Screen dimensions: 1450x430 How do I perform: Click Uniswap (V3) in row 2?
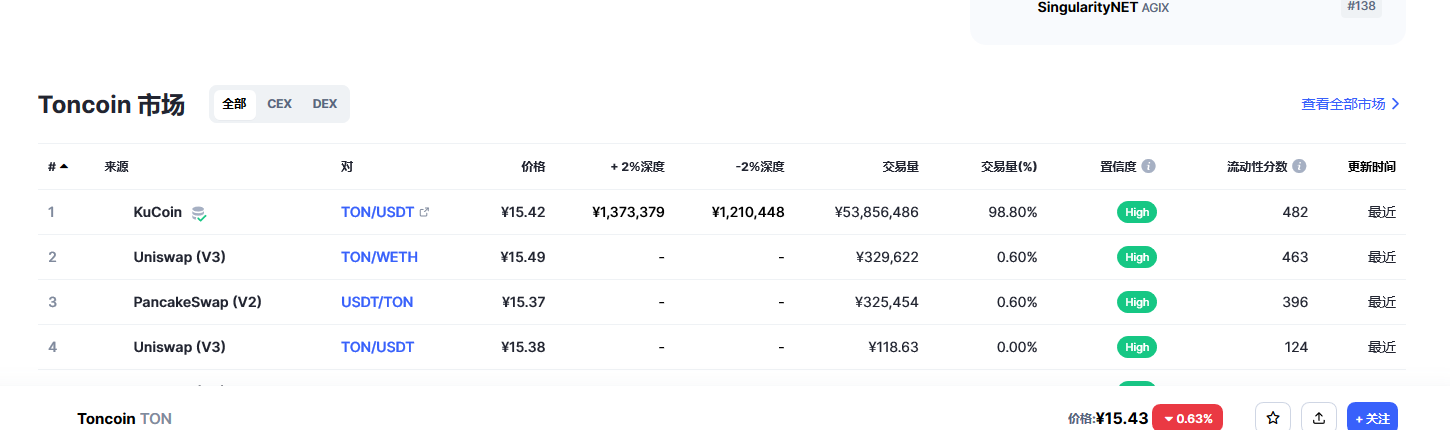pyautogui.click(x=179, y=257)
